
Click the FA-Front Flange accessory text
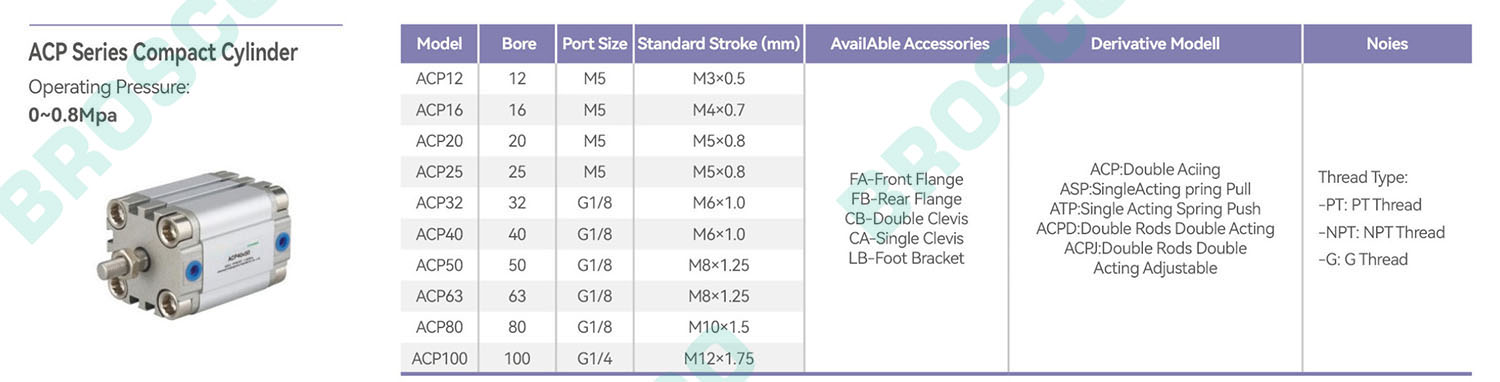906,180
